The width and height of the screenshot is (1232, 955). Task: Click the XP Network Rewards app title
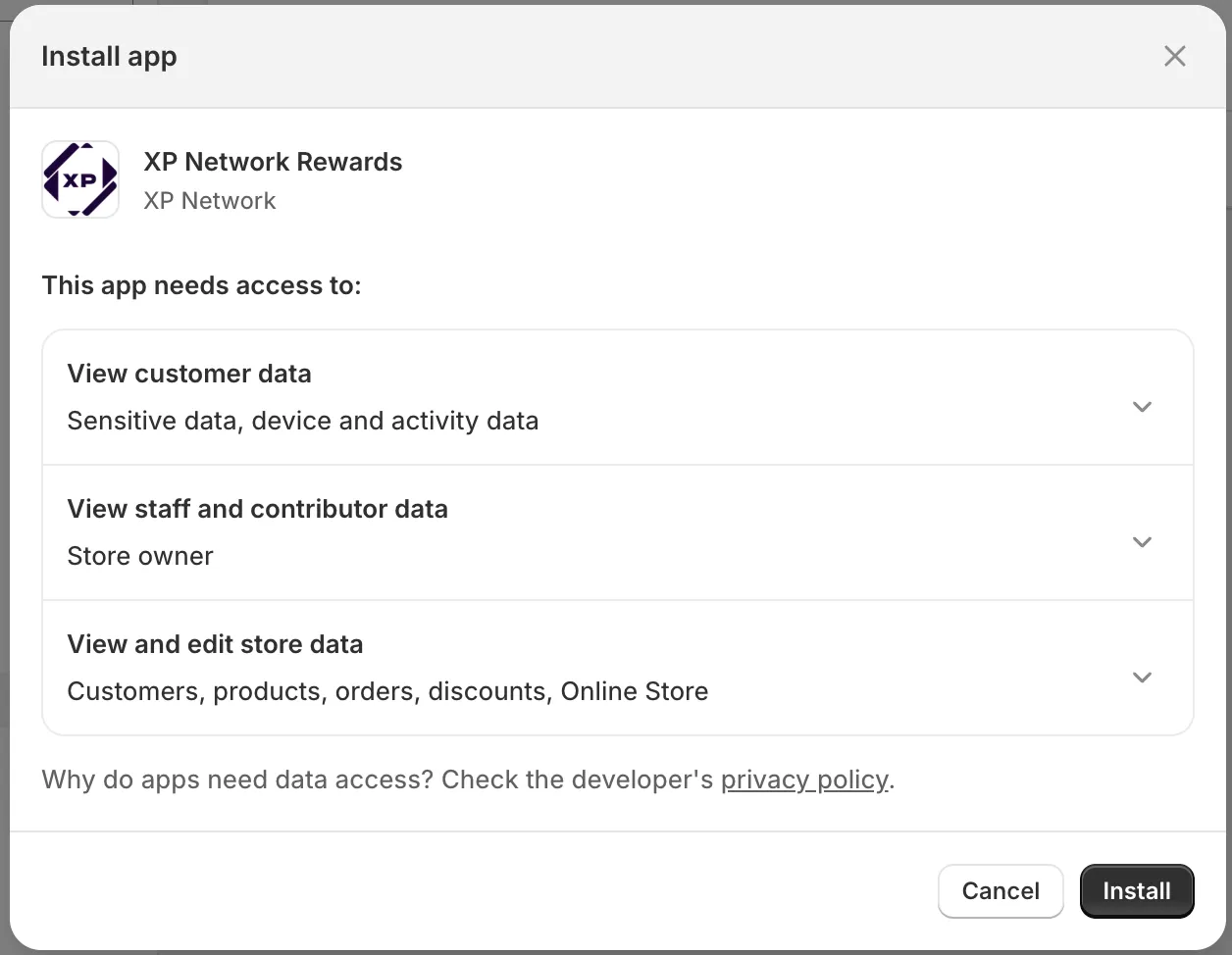(273, 161)
